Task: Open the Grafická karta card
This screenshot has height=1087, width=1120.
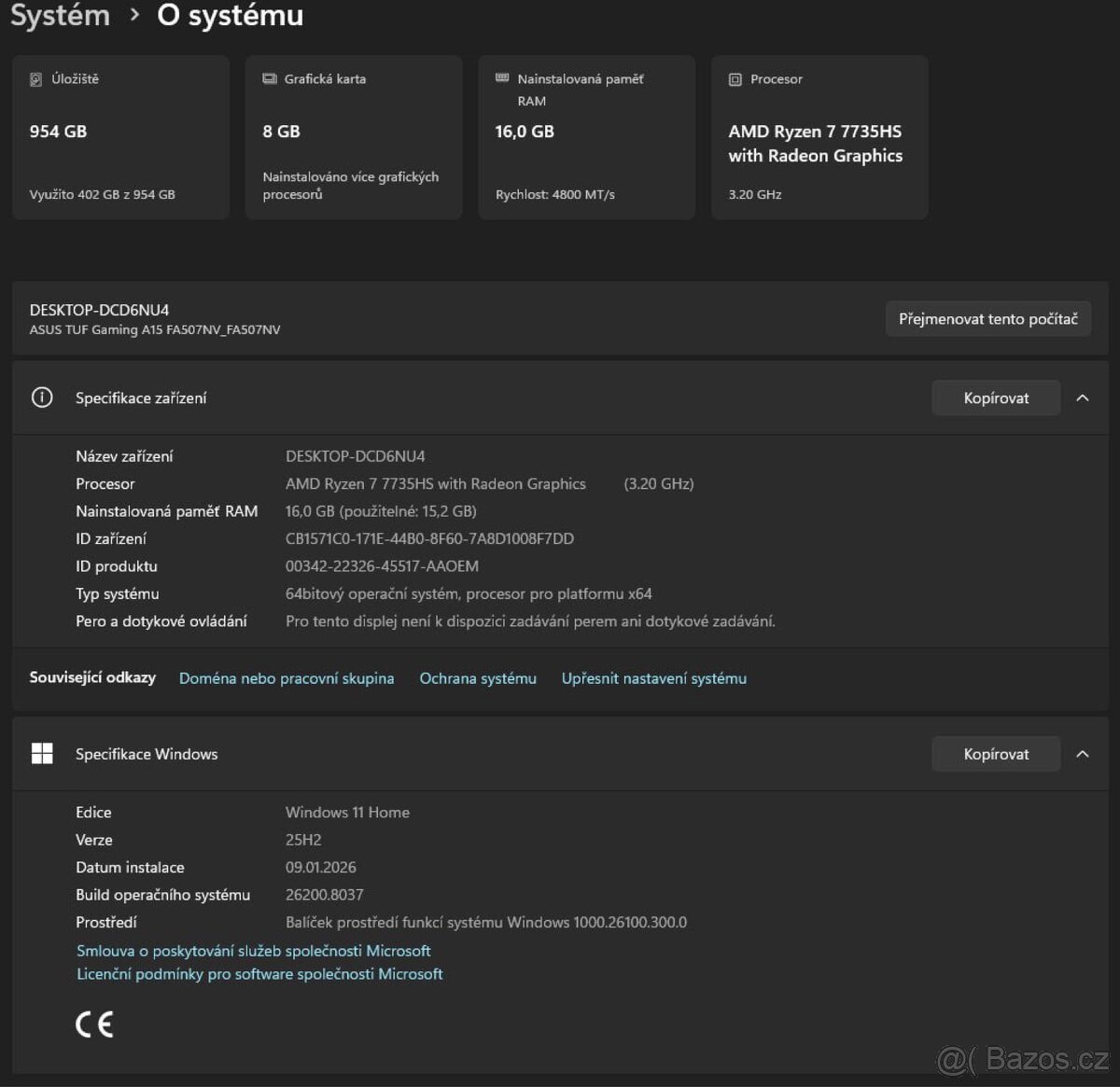Action: click(354, 137)
